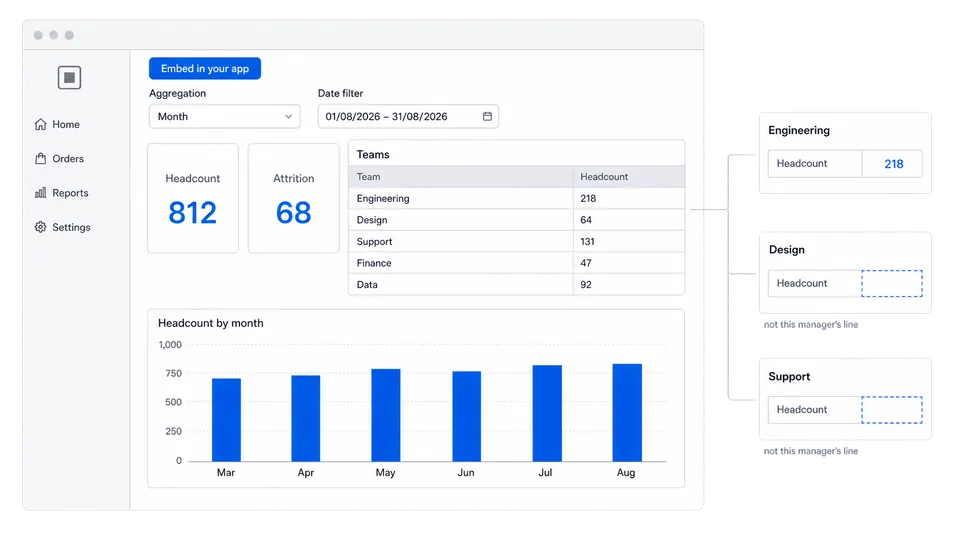This screenshot has width=960, height=540.
Task: Click the 218 cell in Teams table
Action: [x=629, y=198]
